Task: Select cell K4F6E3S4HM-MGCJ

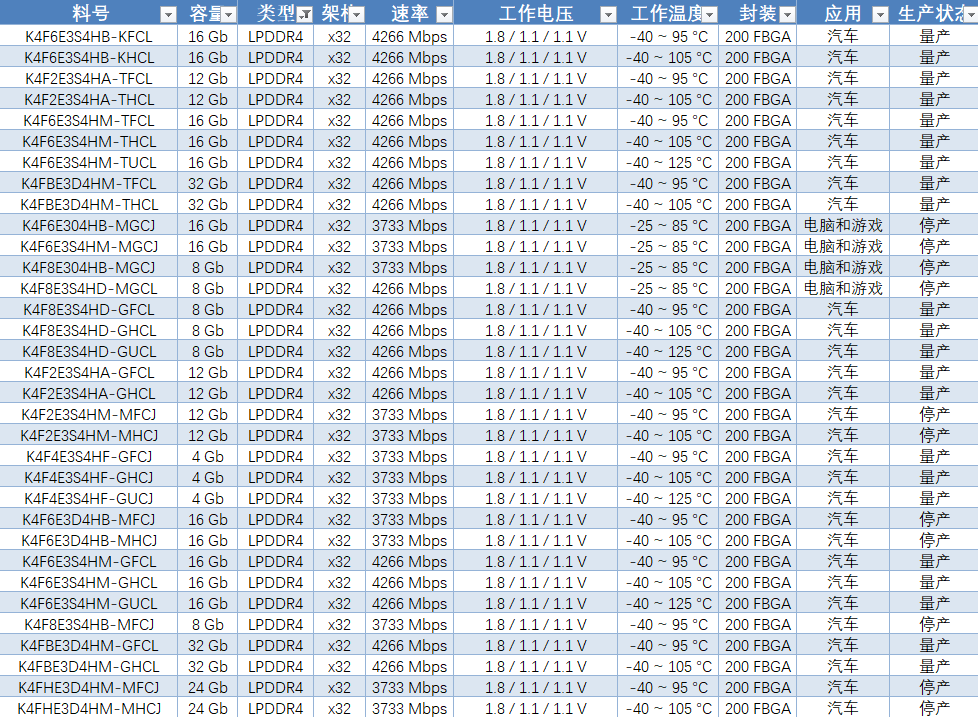Action: pos(89,247)
